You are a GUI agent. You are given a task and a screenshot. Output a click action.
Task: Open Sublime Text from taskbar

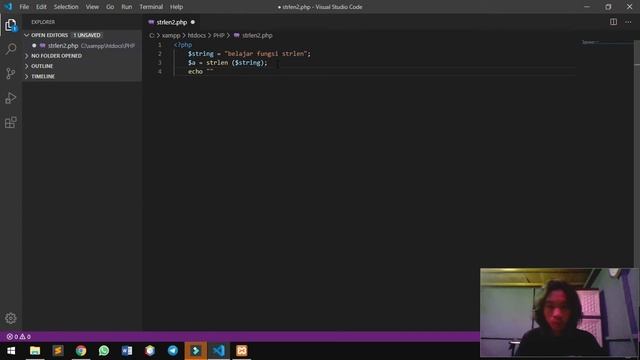pyautogui.click(x=58, y=351)
